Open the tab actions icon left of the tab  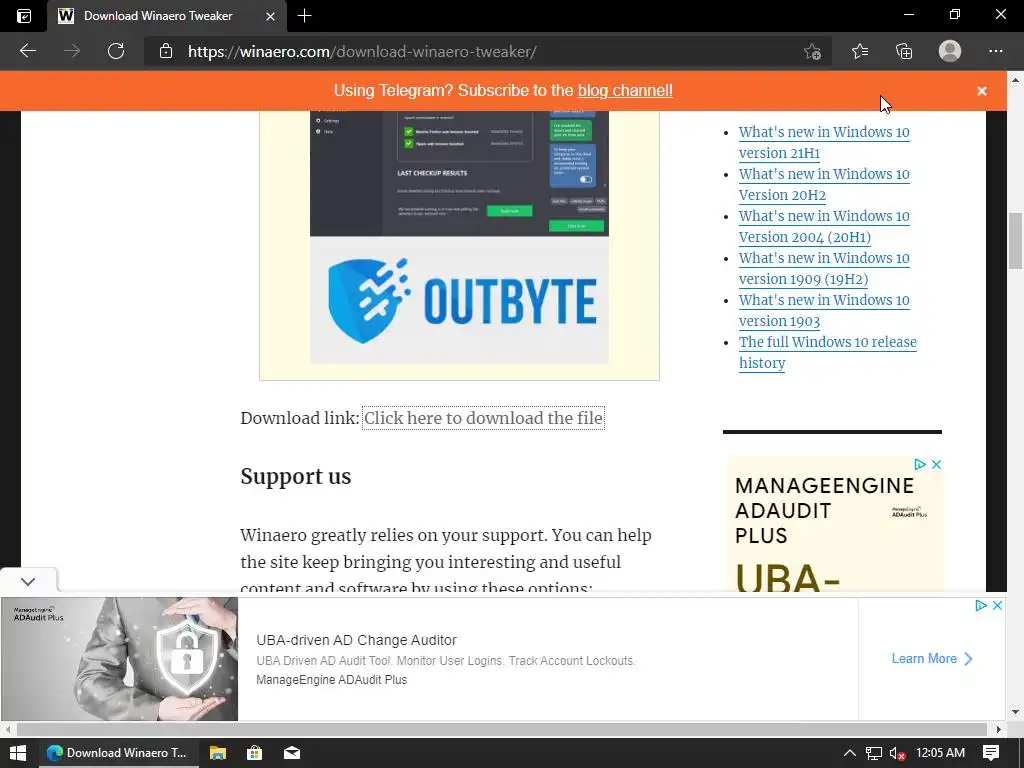pos(24,16)
